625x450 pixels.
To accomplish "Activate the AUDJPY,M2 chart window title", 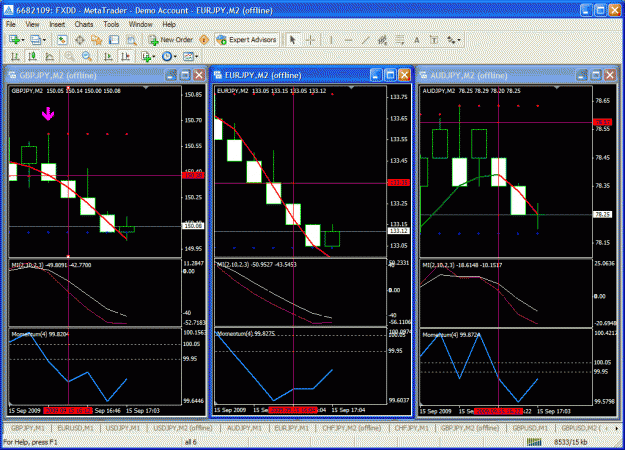I will pos(469,75).
